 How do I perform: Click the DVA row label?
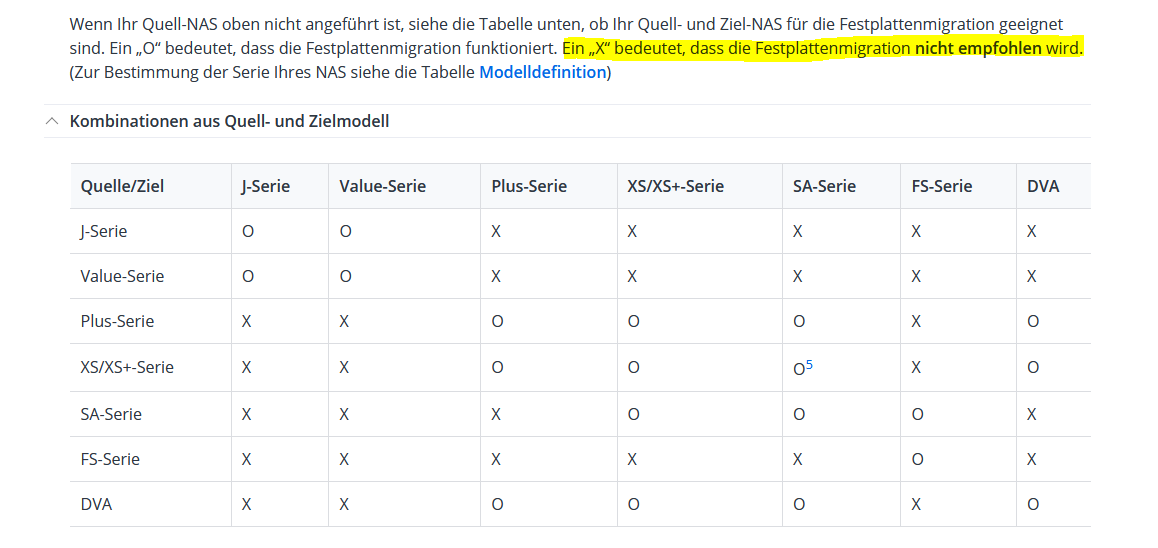(96, 504)
